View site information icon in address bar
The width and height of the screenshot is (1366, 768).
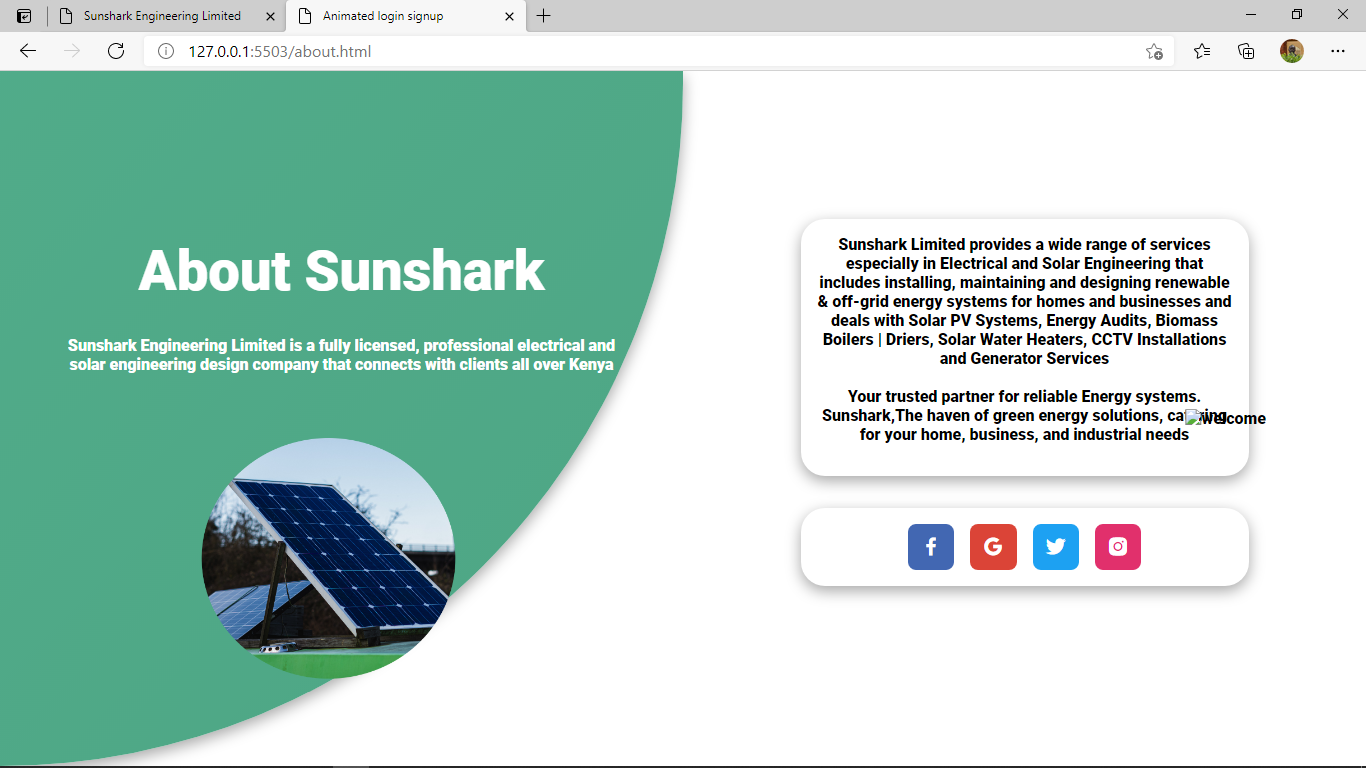(x=166, y=51)
